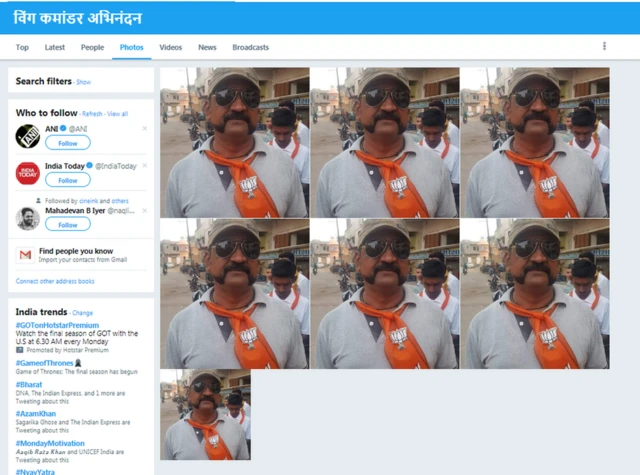640x475 pixels.
Task: Go to the News tab
Action: click(x=207, y=47)
